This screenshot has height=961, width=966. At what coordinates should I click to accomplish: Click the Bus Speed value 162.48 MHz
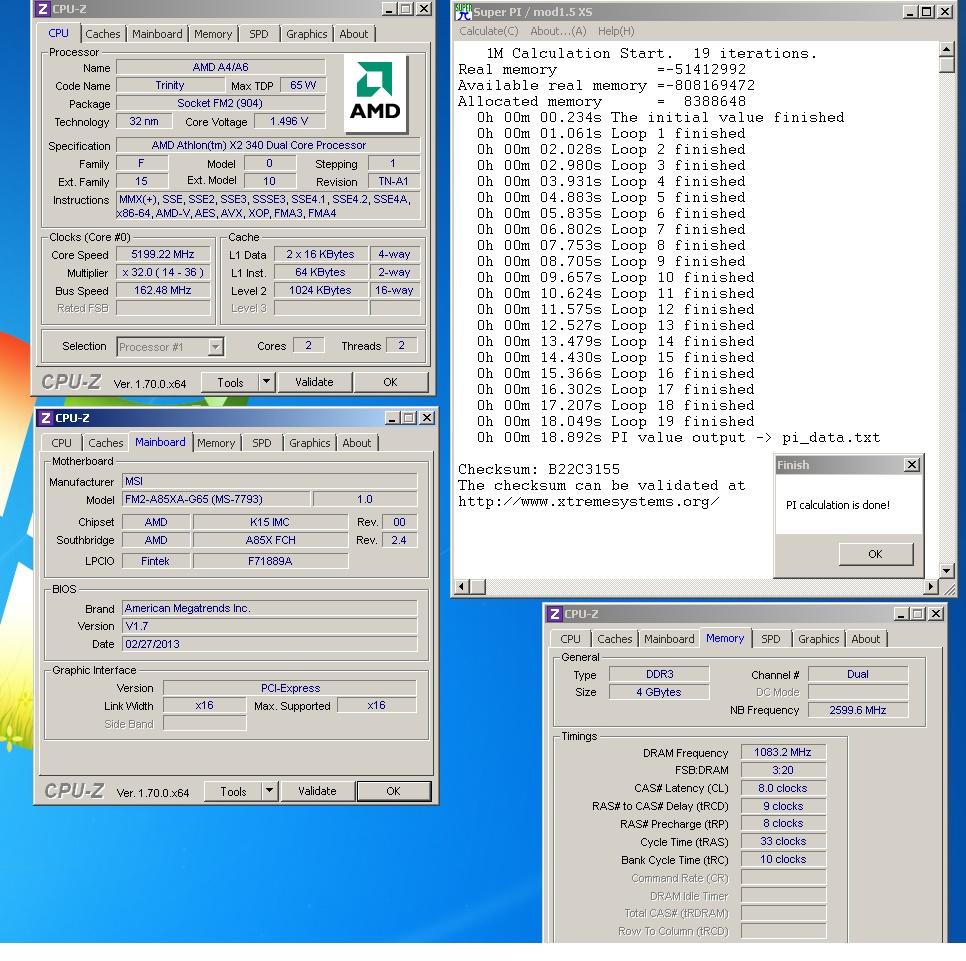pos(163,290)
